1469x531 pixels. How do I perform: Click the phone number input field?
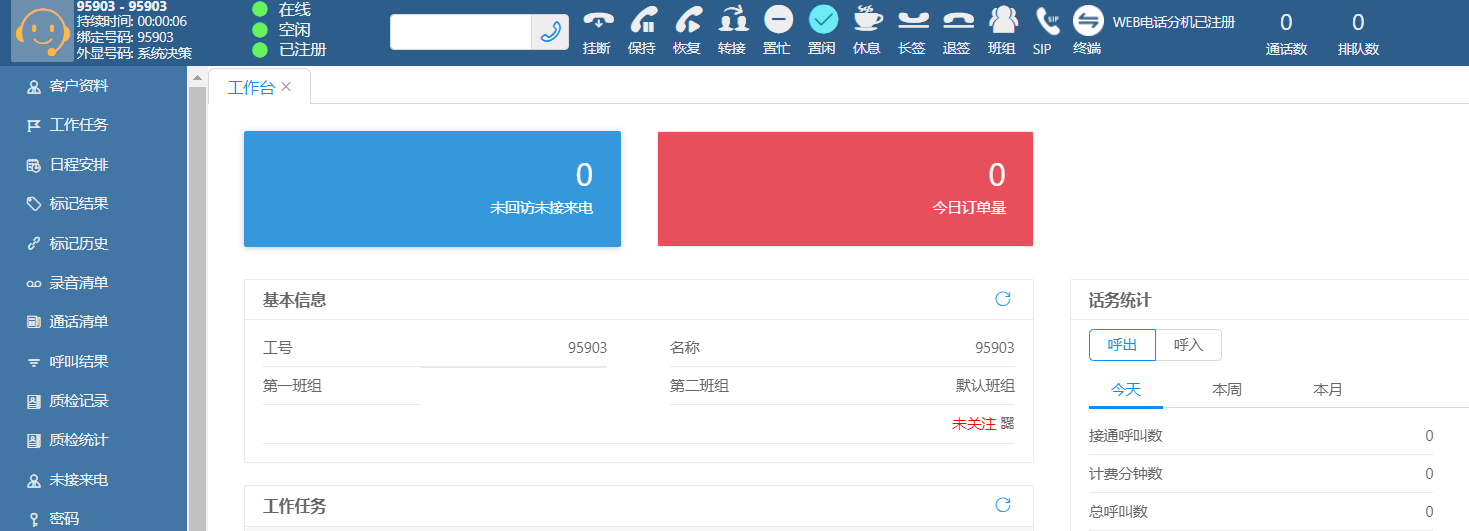[460, 32]
